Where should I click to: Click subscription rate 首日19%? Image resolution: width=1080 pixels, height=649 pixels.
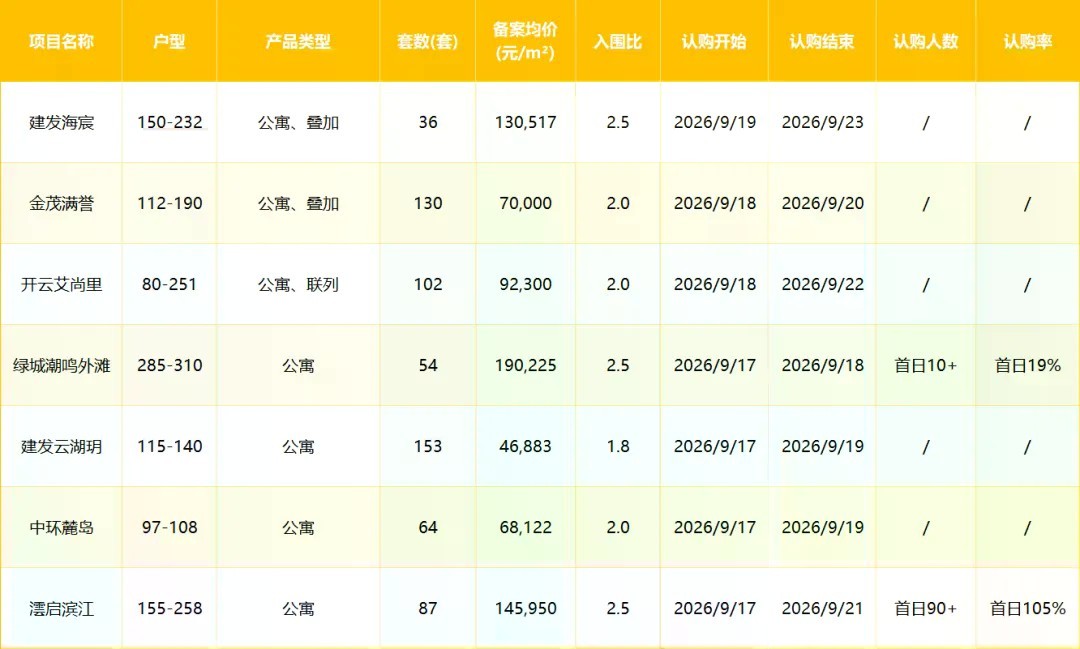point(1028,366)
